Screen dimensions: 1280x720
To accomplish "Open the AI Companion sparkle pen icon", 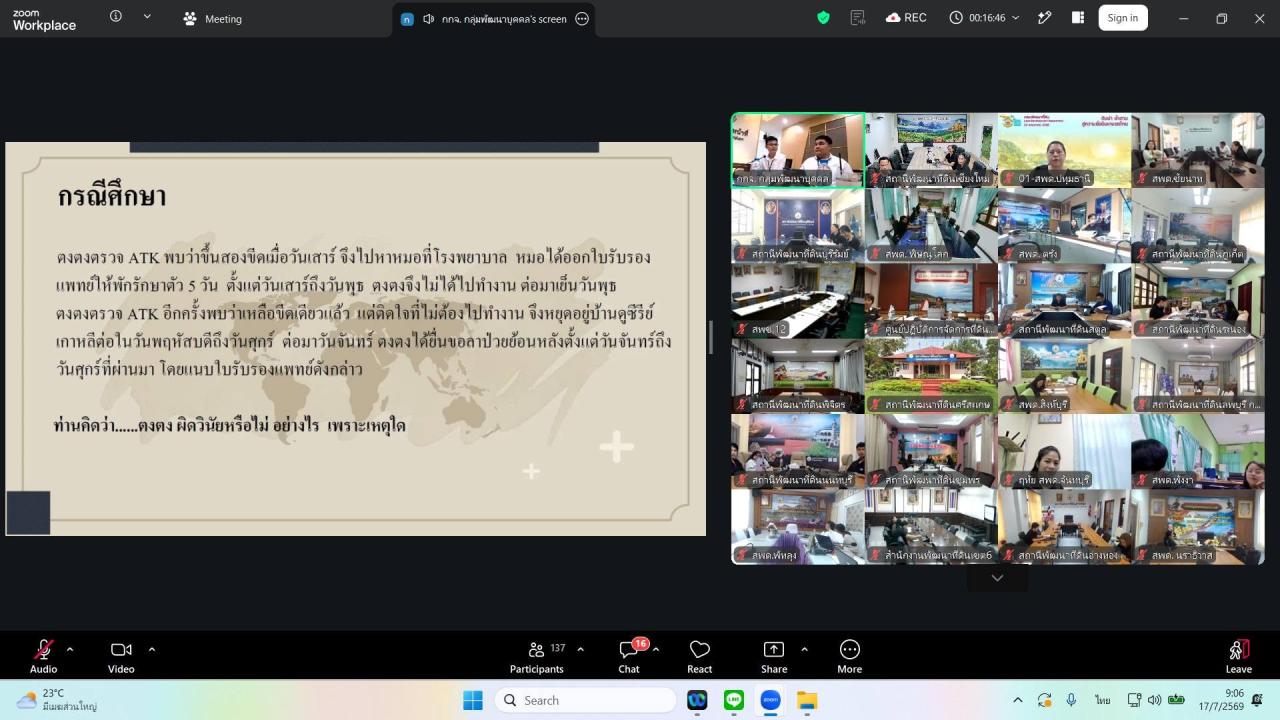I will (x=1045, y=18).
